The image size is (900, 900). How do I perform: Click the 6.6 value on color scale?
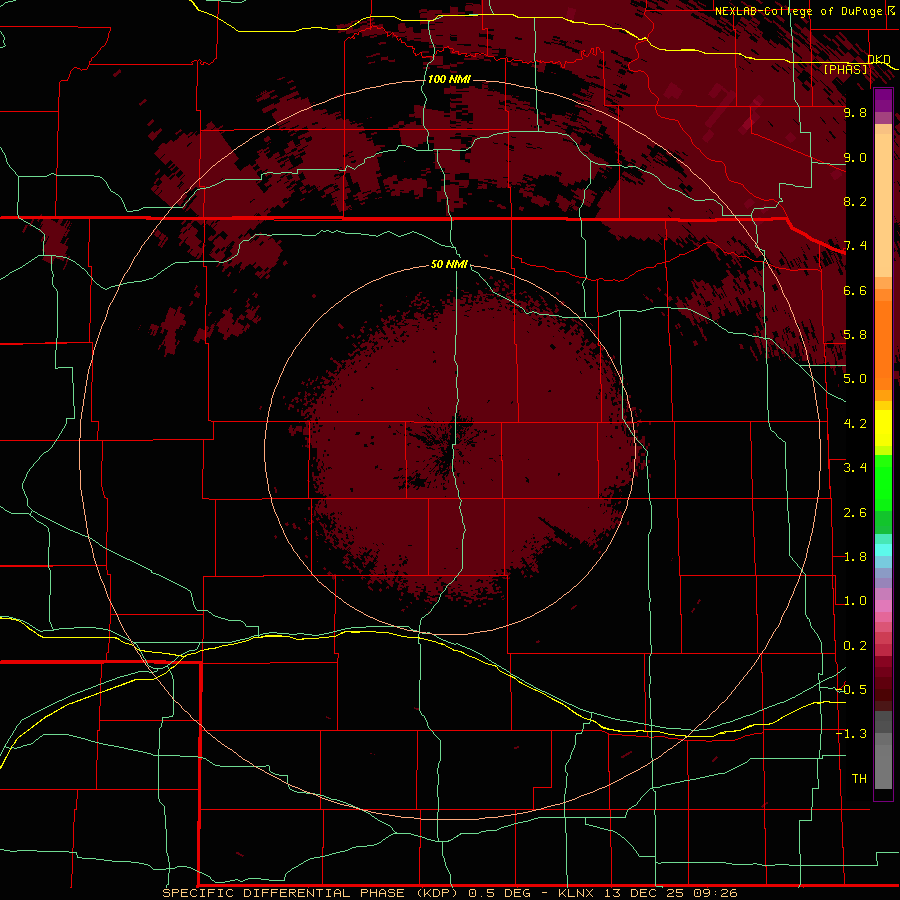855,290
